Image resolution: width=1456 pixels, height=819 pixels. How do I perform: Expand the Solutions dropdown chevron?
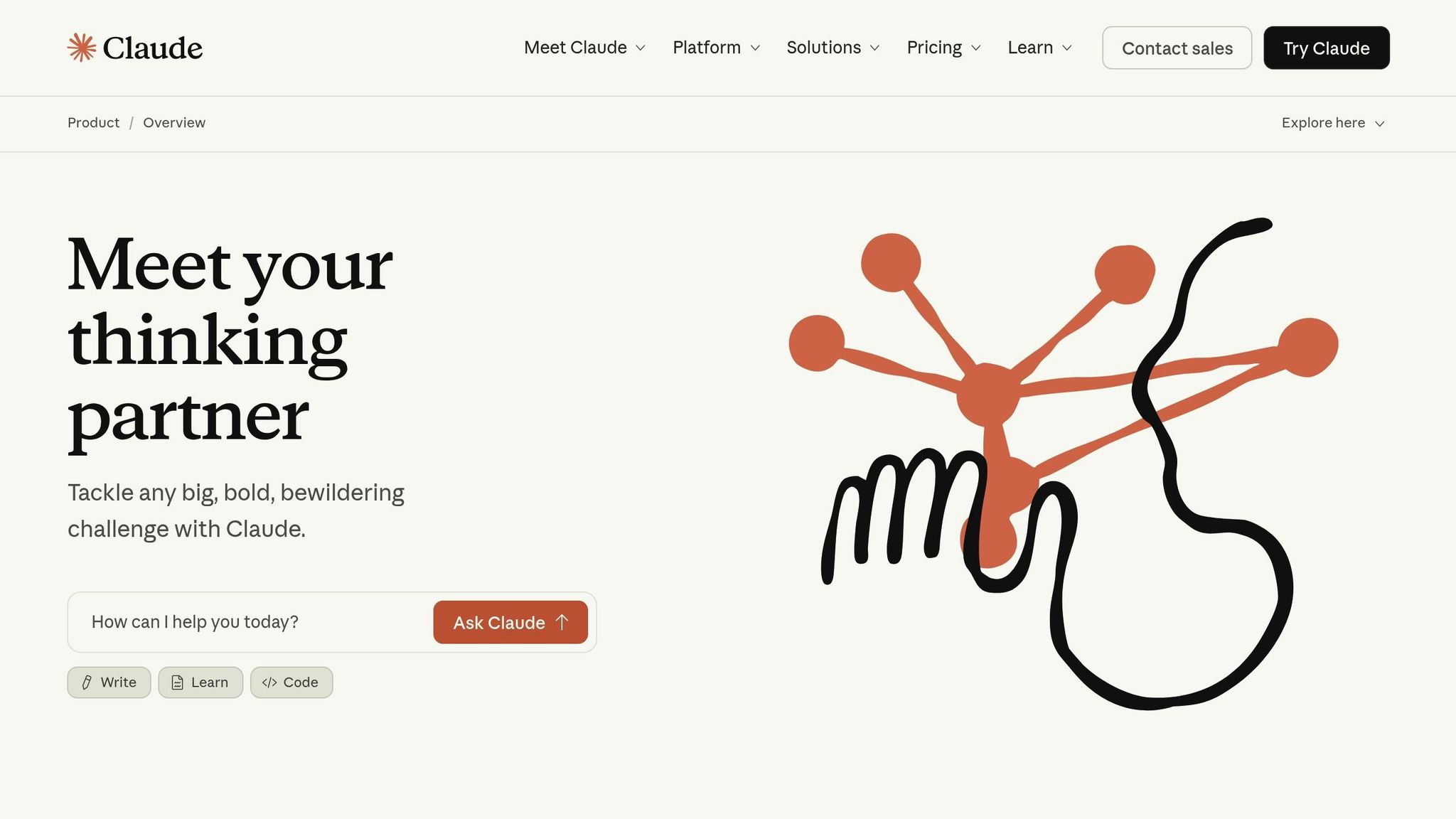coord(875,48)
